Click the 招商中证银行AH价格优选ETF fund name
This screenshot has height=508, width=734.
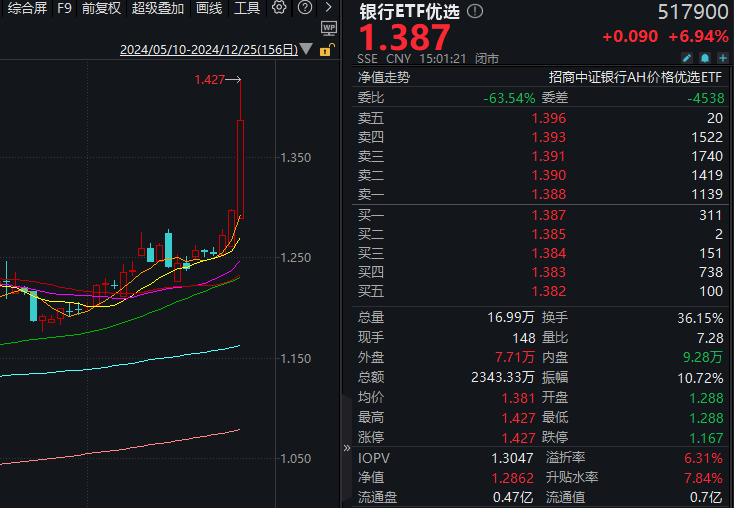point(634,76)
